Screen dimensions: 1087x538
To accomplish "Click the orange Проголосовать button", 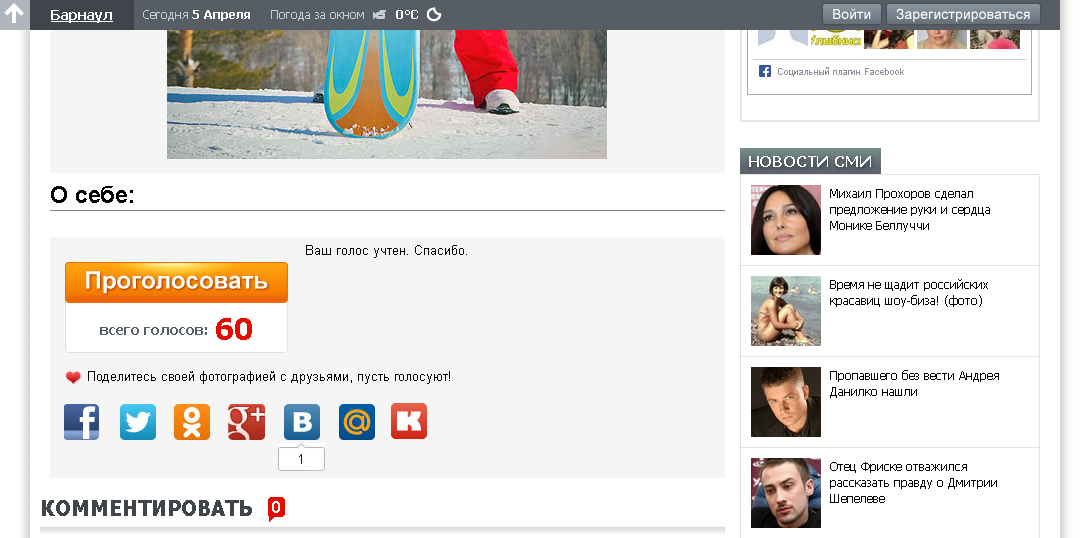I will coord(176,281).
